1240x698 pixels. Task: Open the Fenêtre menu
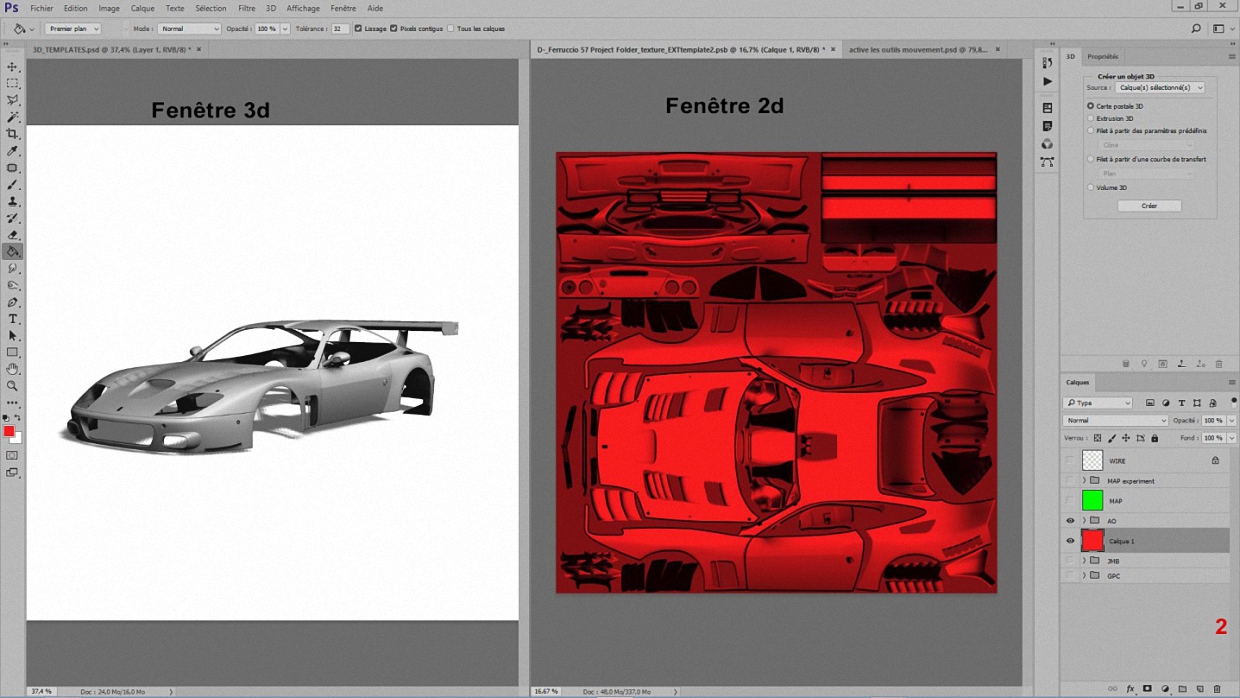click(343, 8)
